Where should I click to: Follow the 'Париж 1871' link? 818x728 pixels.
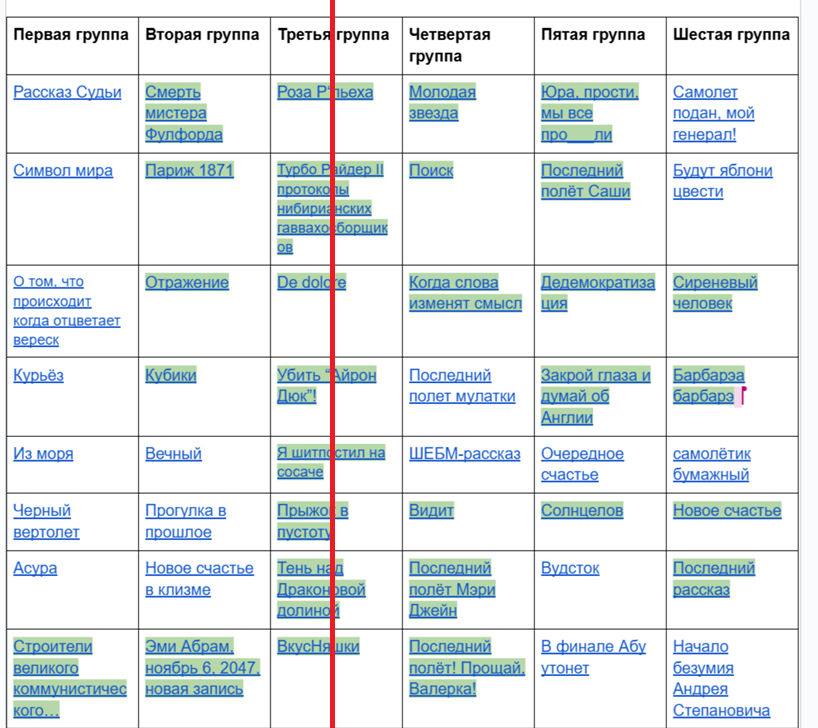click(189, 171)
